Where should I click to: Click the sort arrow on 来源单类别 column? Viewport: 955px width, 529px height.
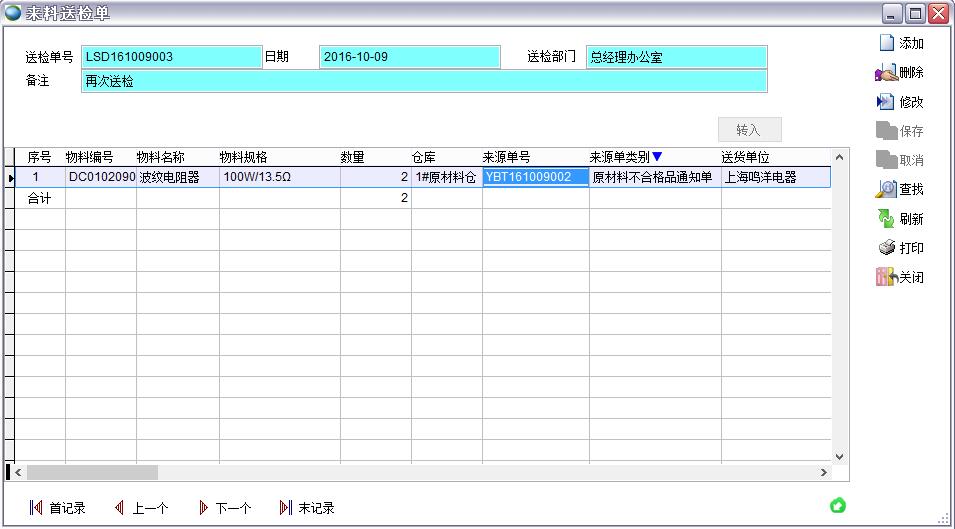[657, 157]
